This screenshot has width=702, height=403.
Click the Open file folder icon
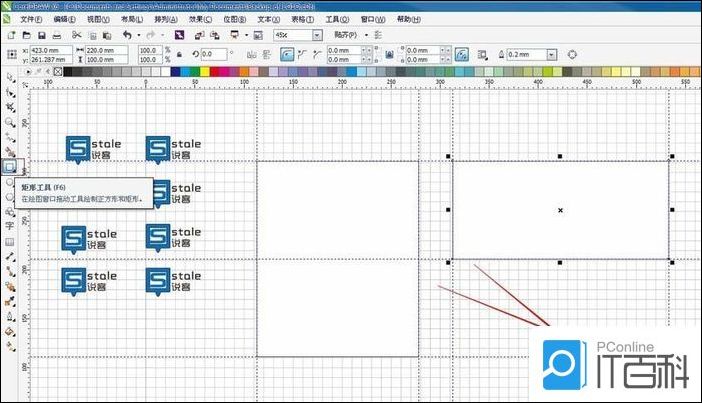click(x=27, y=35)
